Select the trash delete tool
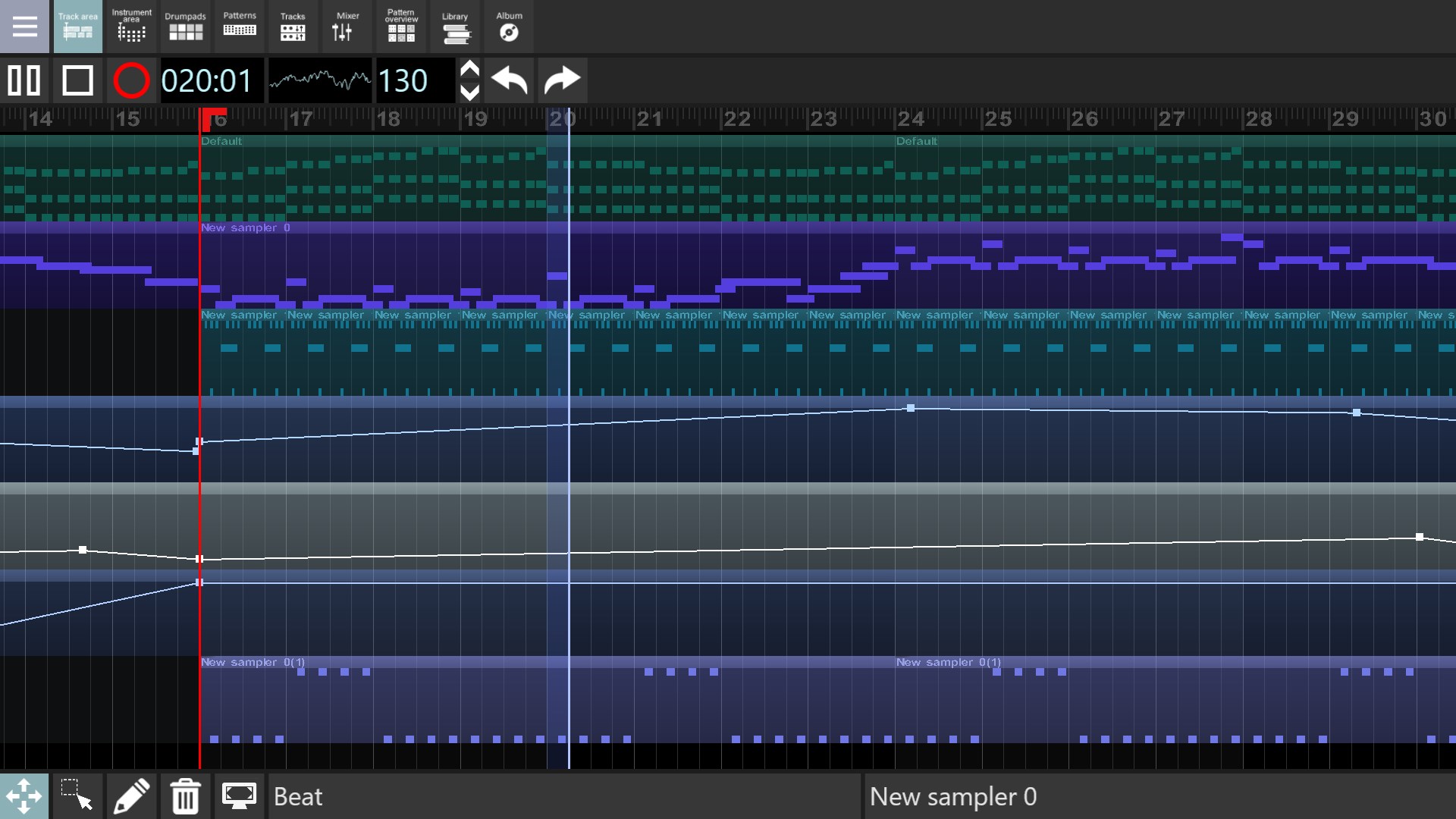This screenshot has width=1456, height=819. 185,795
